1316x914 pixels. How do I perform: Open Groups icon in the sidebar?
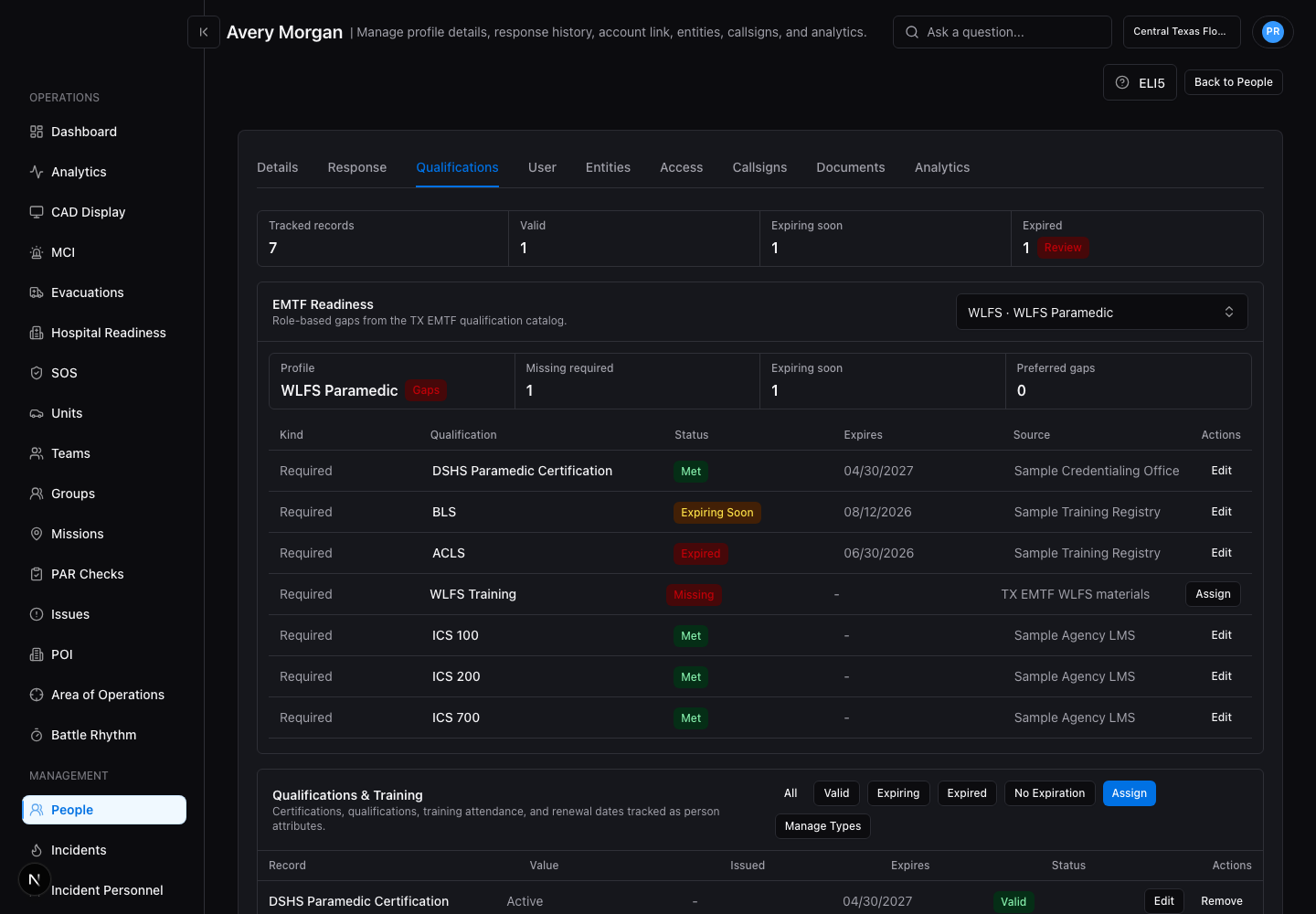[x=37, y=494]
